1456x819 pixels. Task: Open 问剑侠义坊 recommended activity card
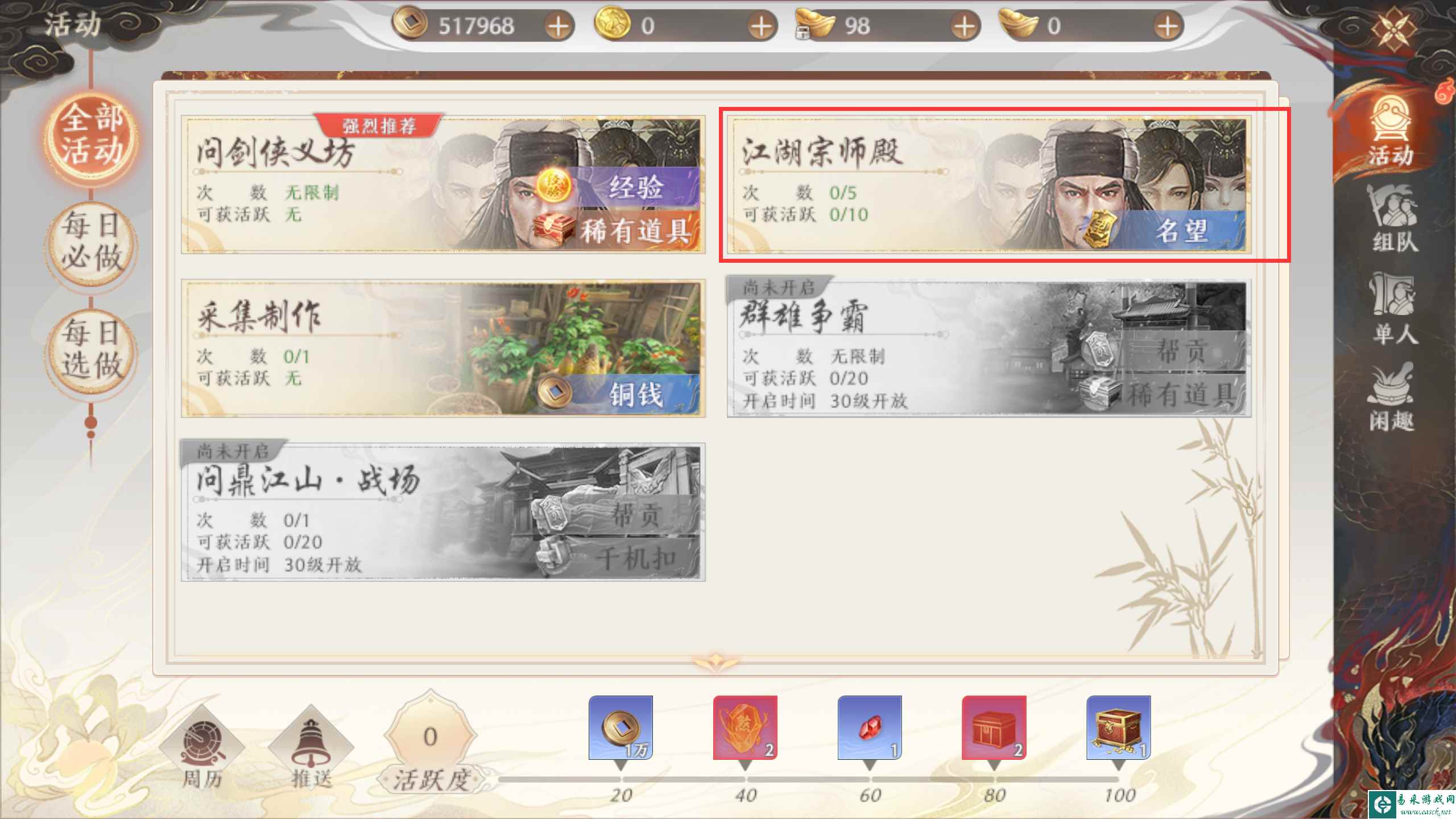click(x=443, y=185)
